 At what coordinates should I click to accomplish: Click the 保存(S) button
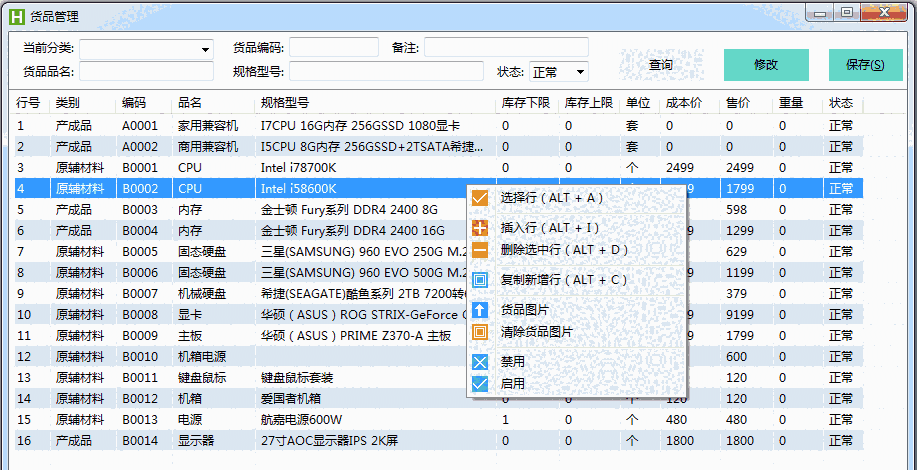coord(866,65)
